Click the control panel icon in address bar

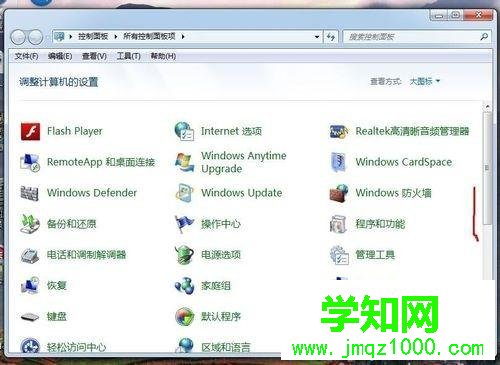60,36
